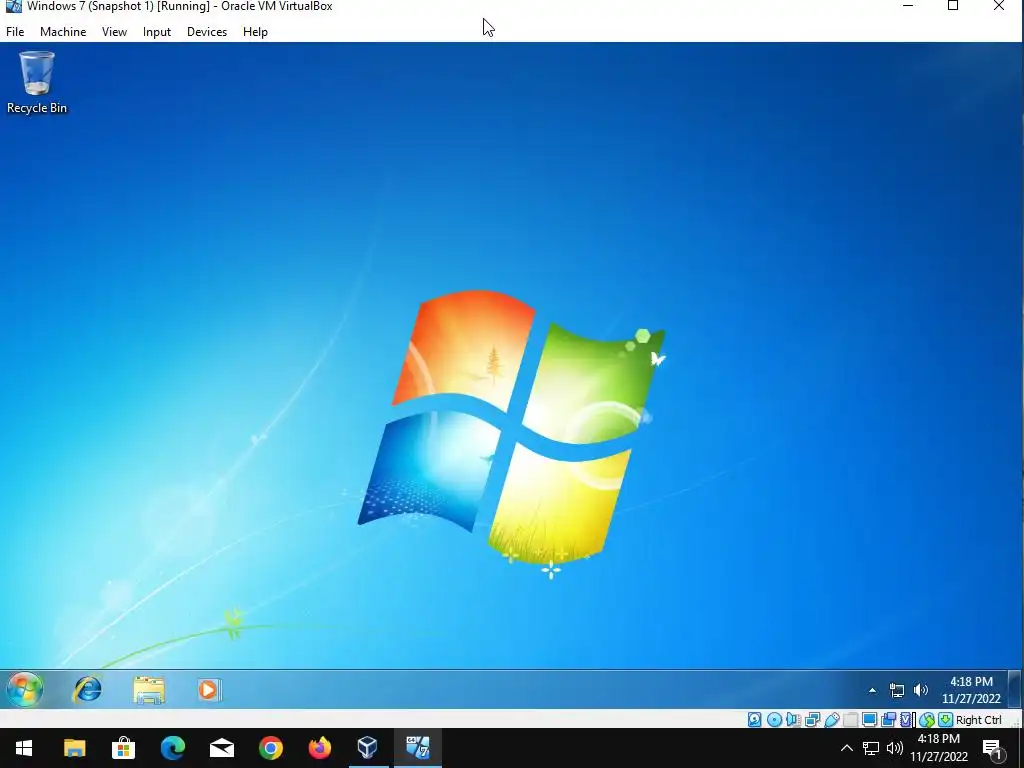Viewport: 1024px width, 768px height.
Task: Open the Help menu
Action: coord(255,31)
